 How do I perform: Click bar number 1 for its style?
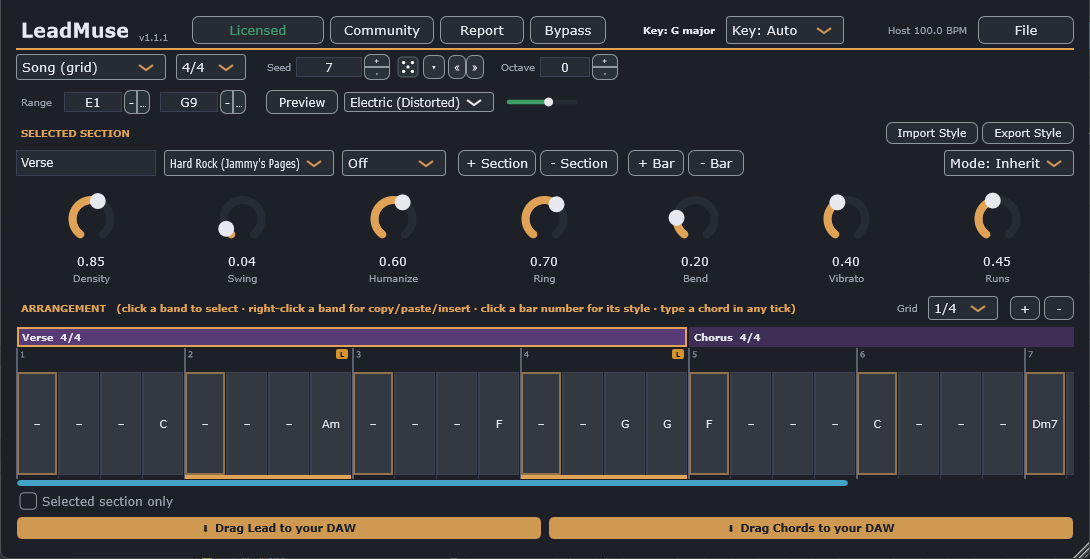[x=22, y=355]
